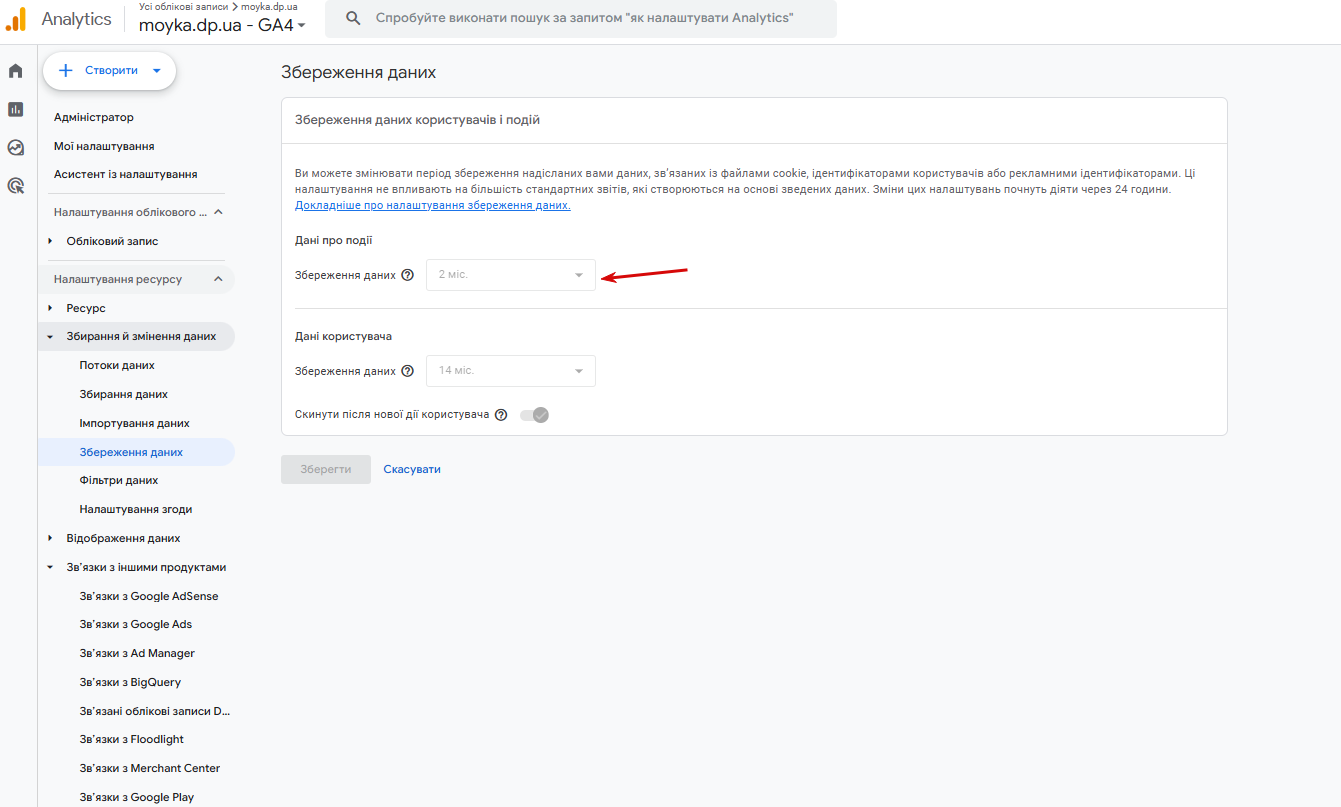Screen dimensions: 1341x807
Task: Open the Advertising target icon
Action: pyautogui.click(x=16, y=185)
